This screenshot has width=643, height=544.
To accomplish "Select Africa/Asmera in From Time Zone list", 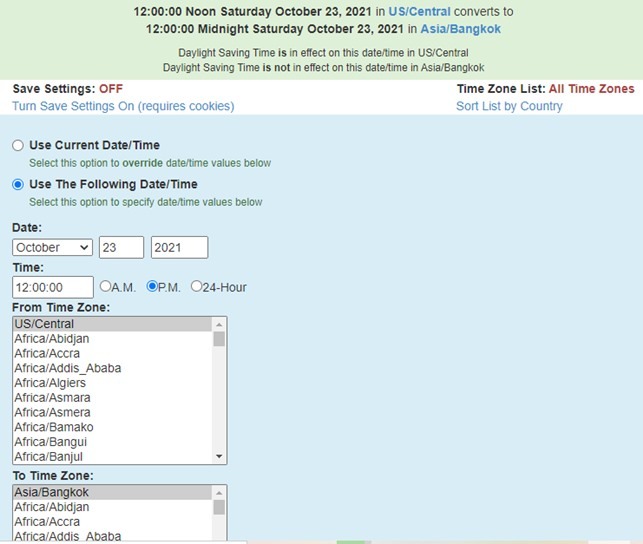I will tap(113, 412).
